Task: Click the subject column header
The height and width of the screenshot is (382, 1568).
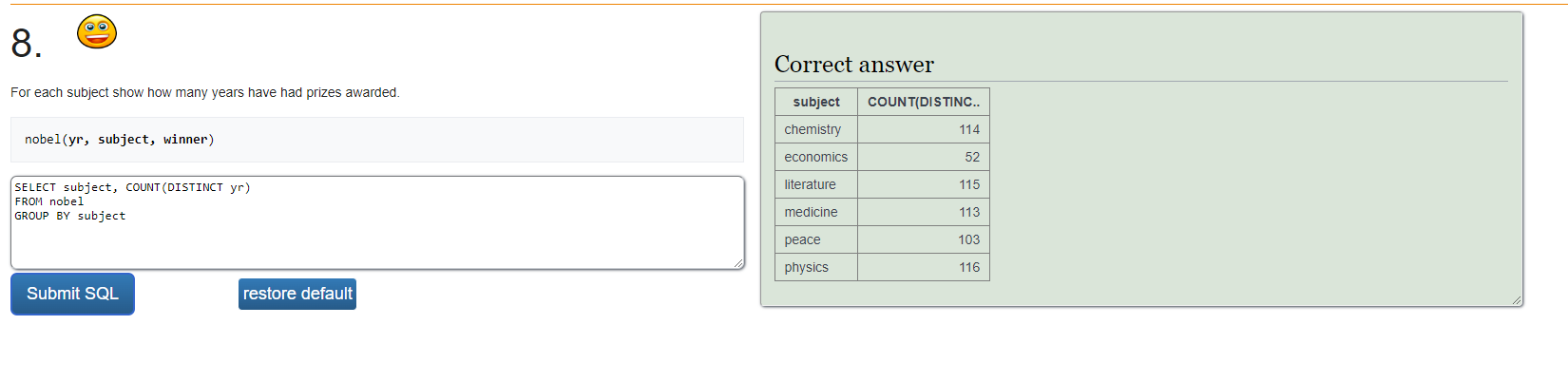Action: (816, 102)
